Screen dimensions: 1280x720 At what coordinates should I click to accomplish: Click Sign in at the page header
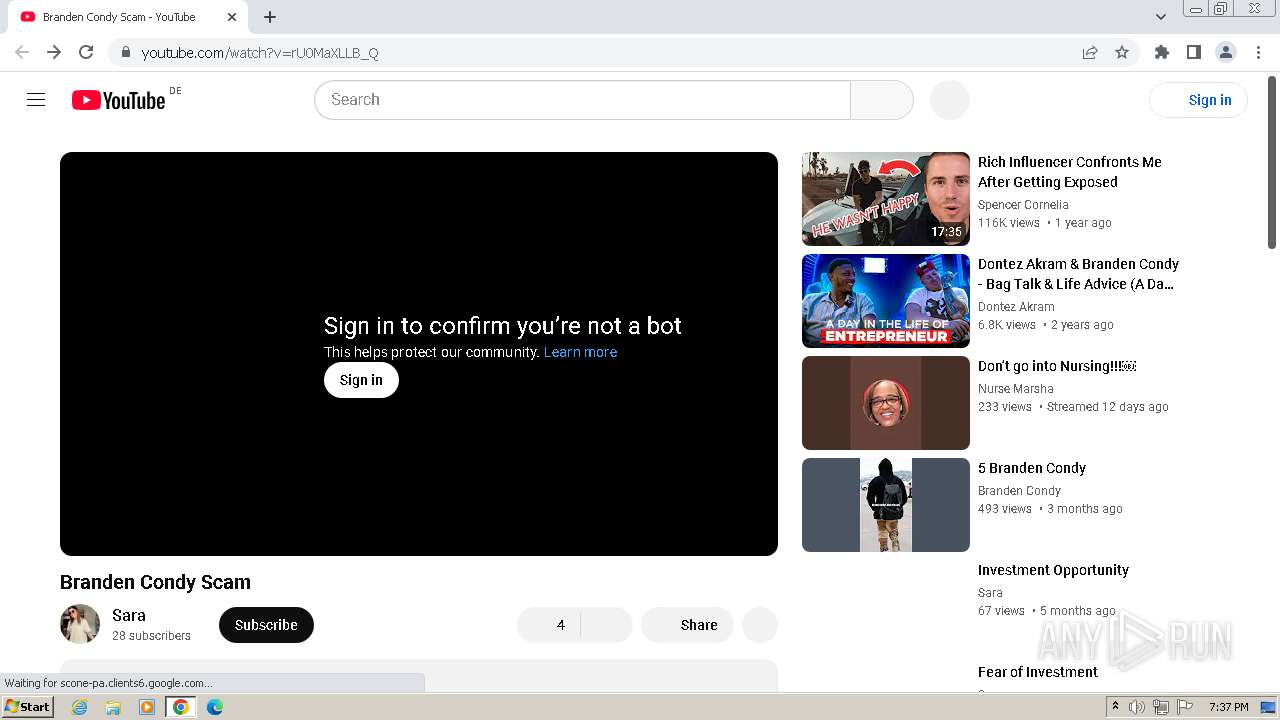(1199, 100)
